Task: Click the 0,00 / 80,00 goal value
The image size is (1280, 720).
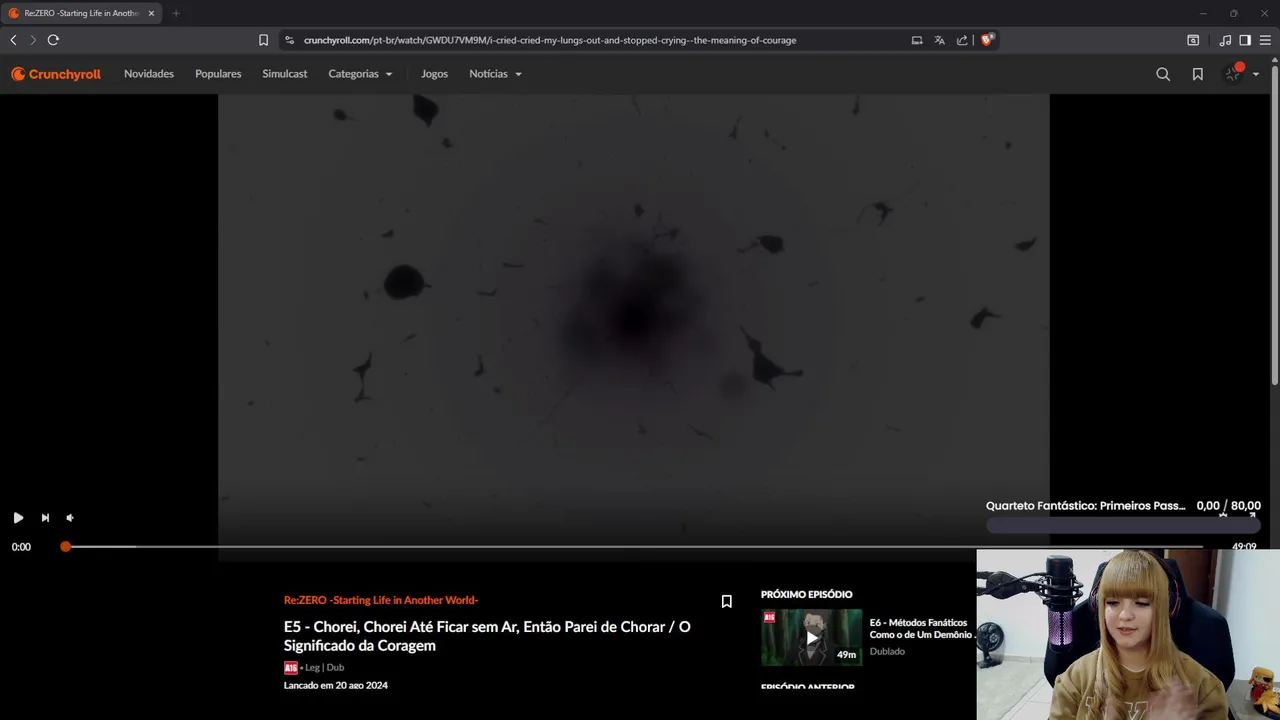Action: [x=1228, y=506]
